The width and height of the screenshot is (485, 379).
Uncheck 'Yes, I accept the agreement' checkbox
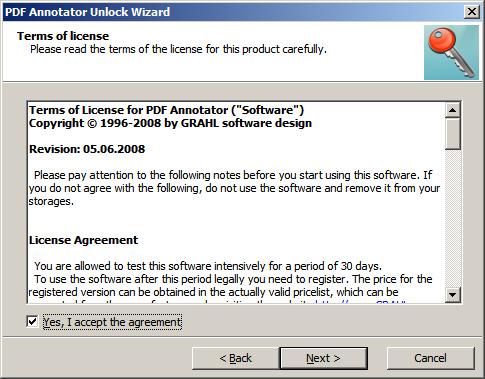(32, 322)
